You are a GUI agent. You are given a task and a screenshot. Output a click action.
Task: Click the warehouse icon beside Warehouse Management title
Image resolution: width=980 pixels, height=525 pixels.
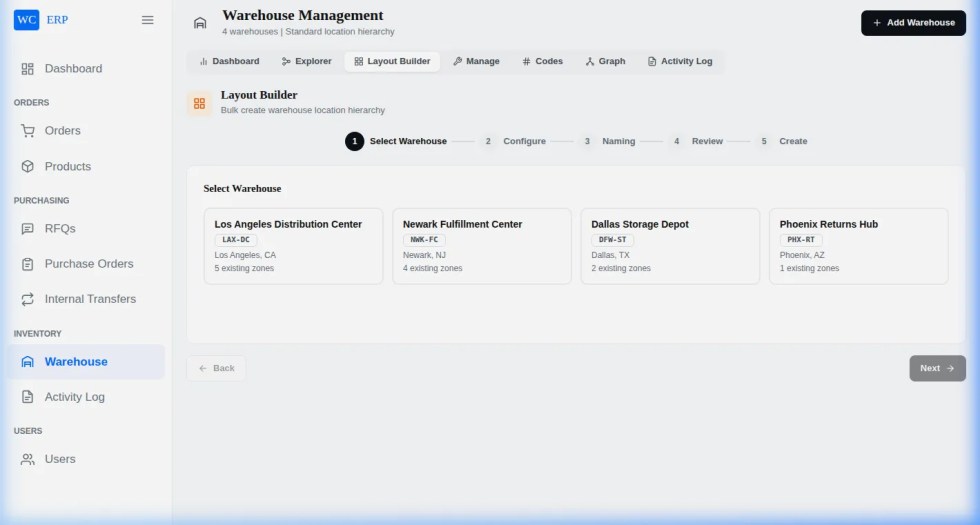200,23
